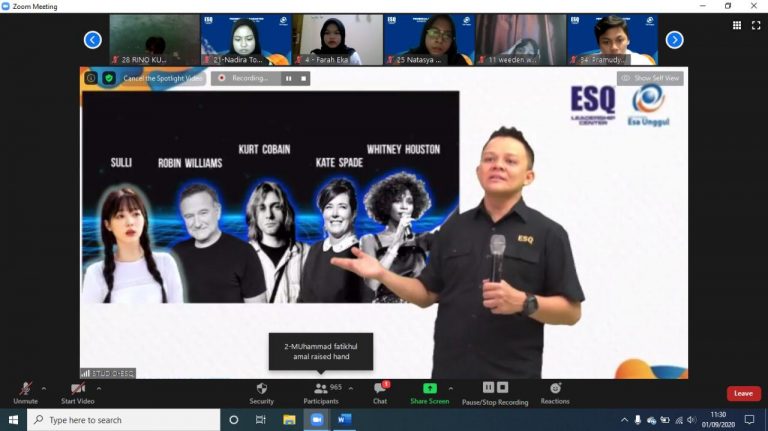Open the Participants panel
768x431 pixels.
pos(321,390)
